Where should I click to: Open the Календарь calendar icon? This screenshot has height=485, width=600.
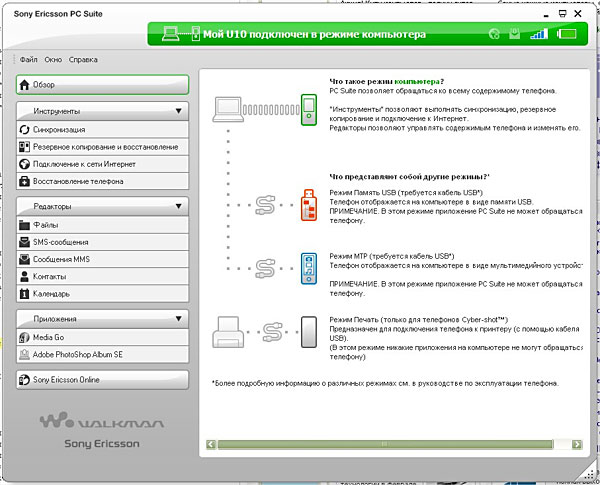24,294
